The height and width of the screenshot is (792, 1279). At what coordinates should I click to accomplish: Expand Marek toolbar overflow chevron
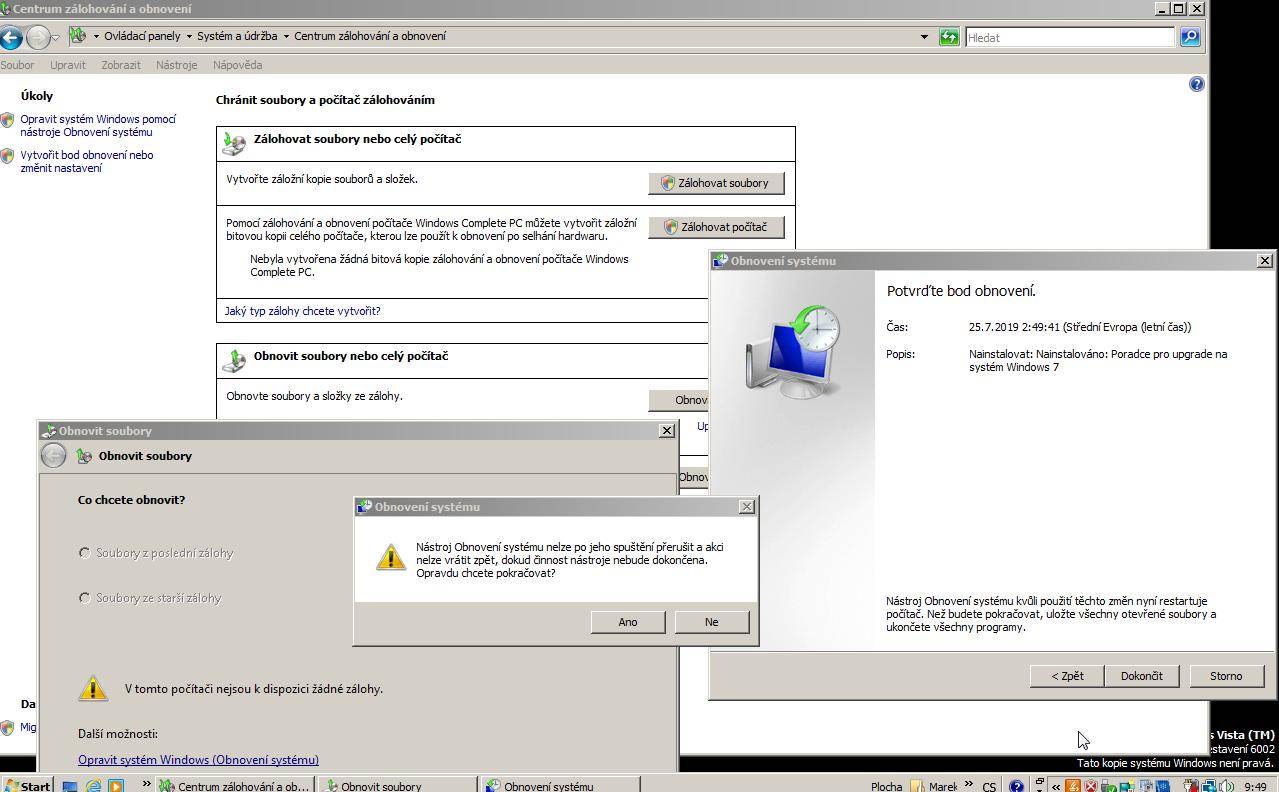[970, 786]
